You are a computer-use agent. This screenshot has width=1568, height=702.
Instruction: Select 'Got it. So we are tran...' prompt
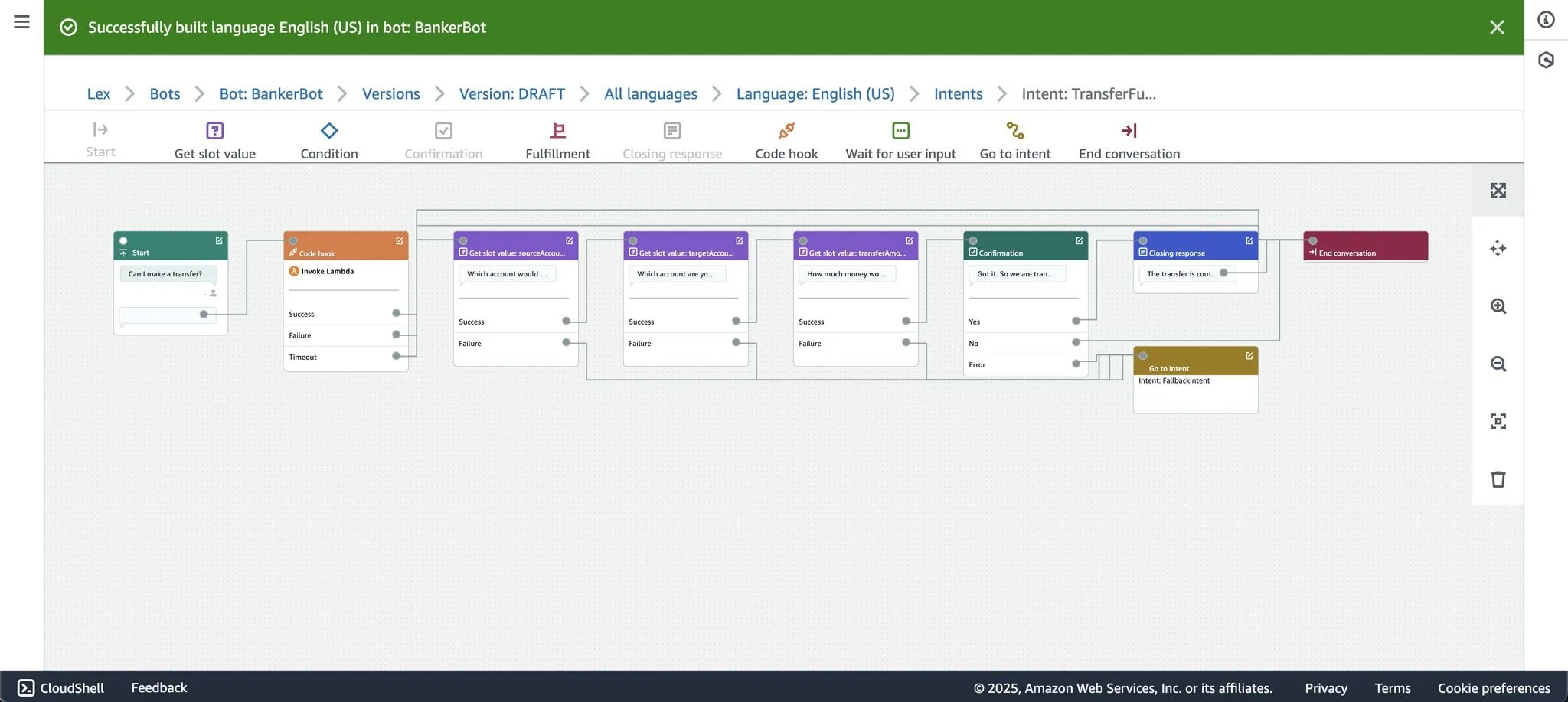(x=1015, y=274)
